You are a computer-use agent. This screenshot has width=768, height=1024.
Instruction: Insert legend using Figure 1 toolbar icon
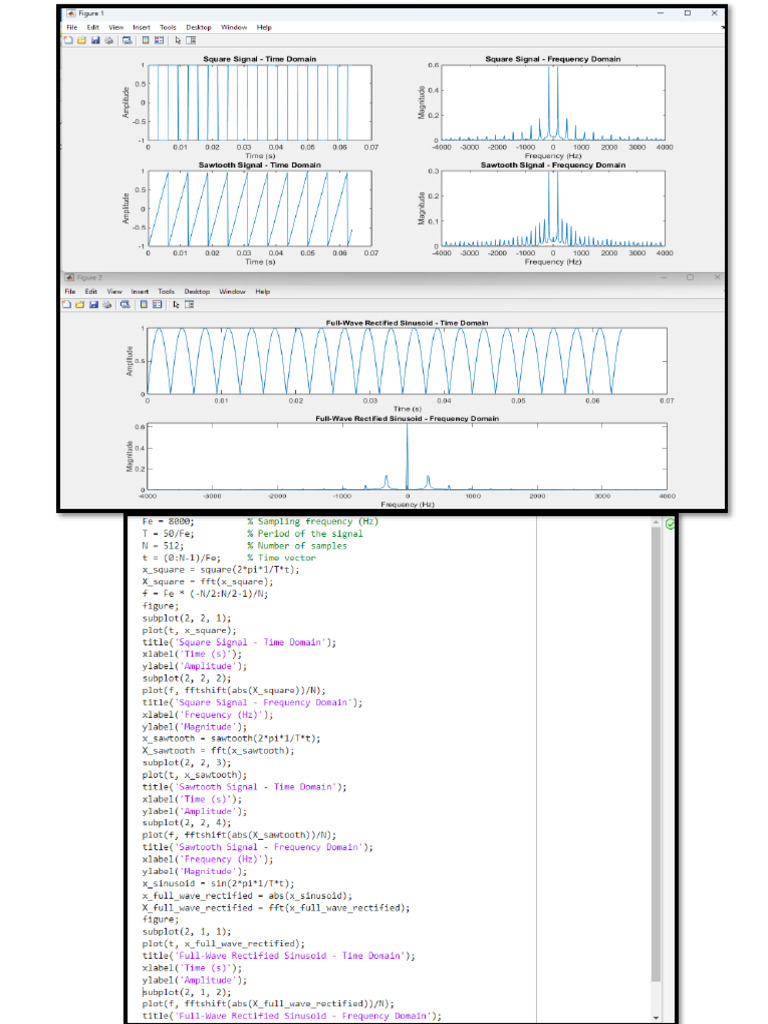[159, 41]
